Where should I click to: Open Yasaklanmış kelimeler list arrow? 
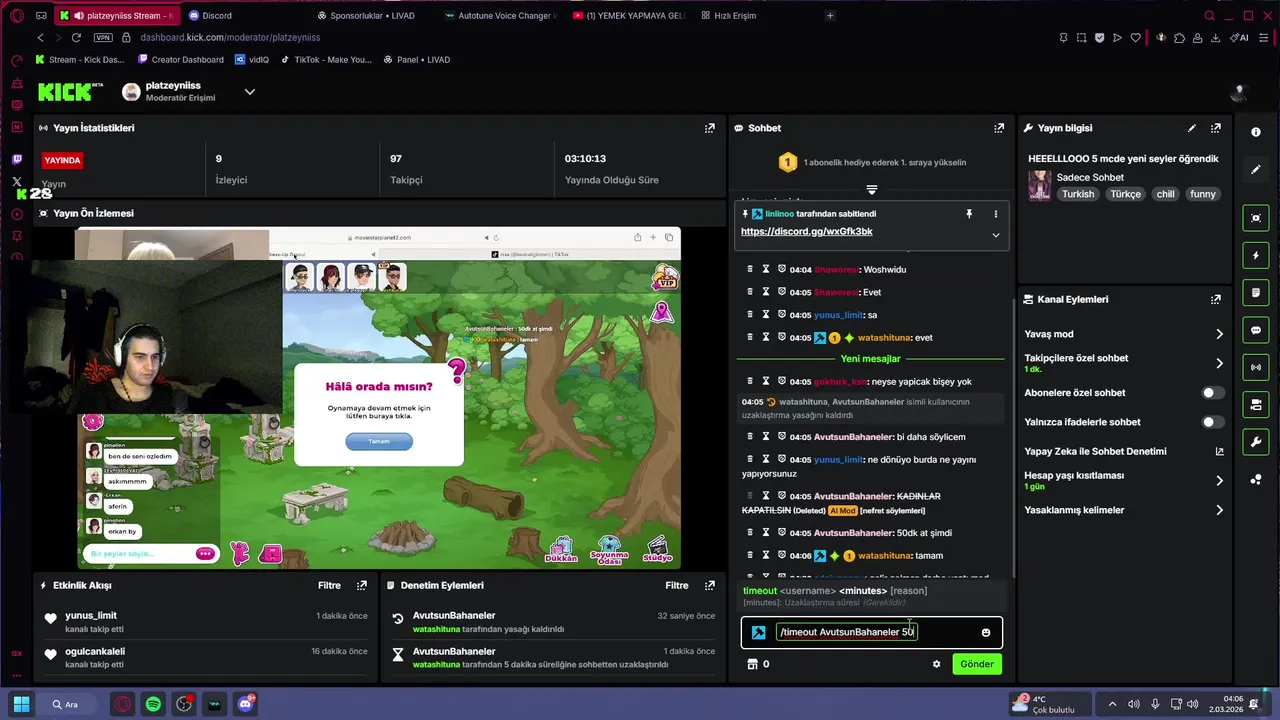coord(1219,510)
